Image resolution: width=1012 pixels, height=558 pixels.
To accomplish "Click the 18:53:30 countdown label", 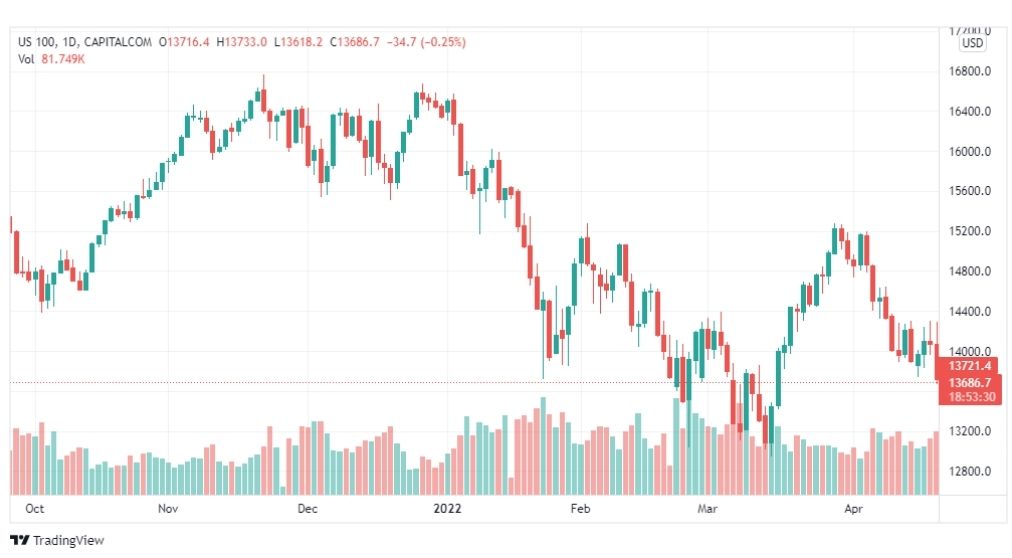I will 971,397.
